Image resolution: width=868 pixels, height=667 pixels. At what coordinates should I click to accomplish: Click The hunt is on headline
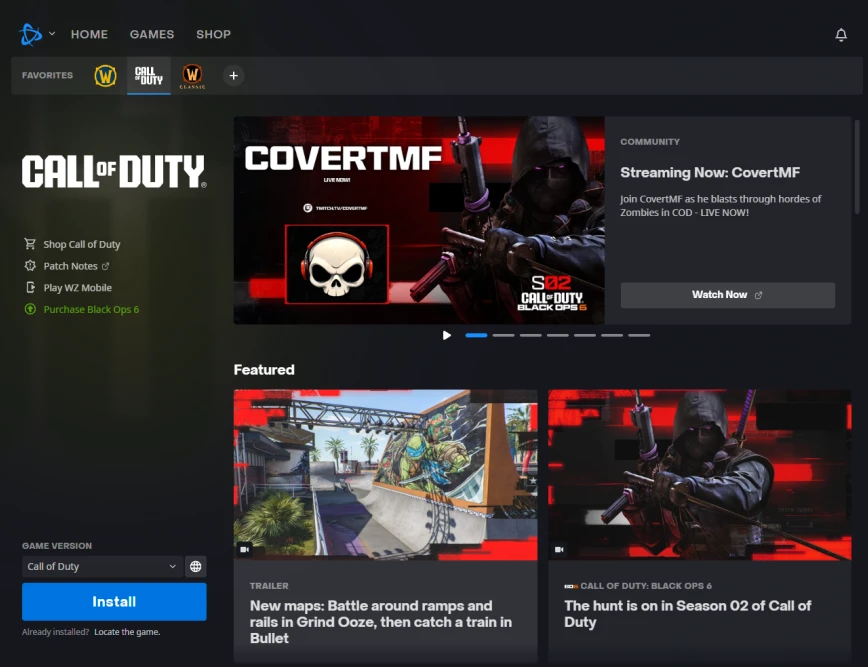click(688, 614)
